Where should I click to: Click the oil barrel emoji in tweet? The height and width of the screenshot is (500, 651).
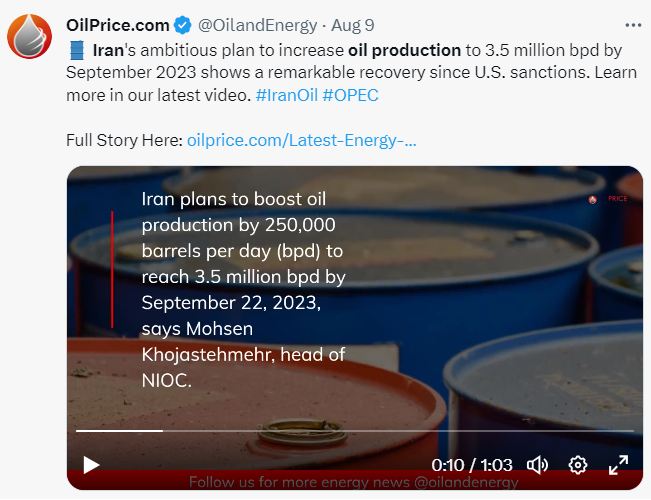point(76,49)
